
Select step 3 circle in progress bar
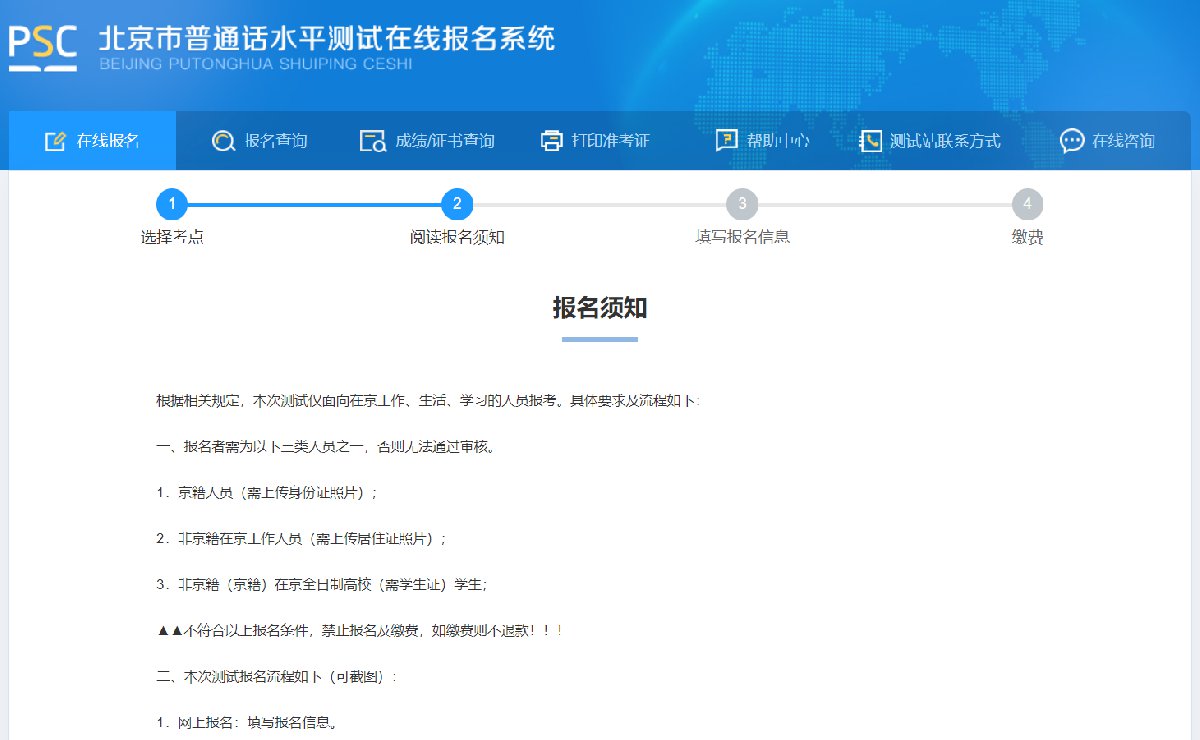coord(742,205)
